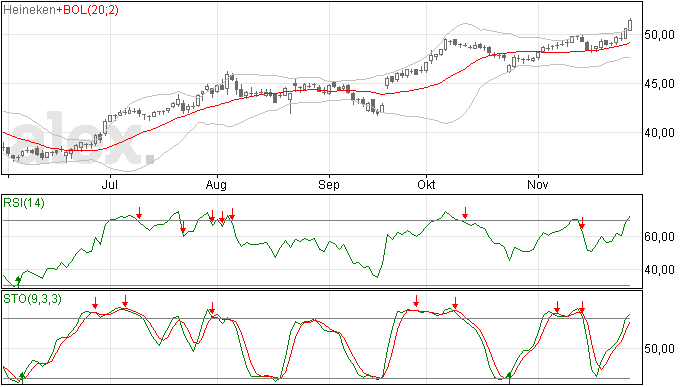690x387 pixels.
Task: Click the 60,00 RSI axis value
Action: 659,237
